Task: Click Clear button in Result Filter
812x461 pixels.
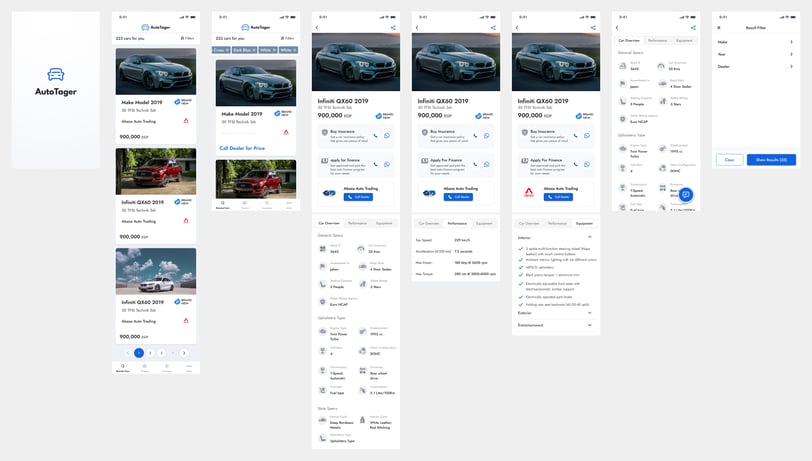Action: pyautogui.click(x=730, y=160)
